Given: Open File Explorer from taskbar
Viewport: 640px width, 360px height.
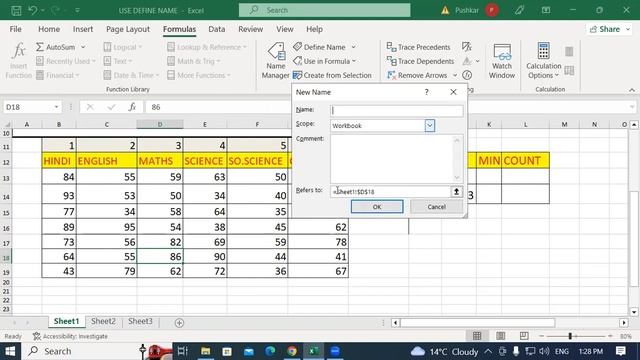Looking at the screenshot, I should coord(205,351).
